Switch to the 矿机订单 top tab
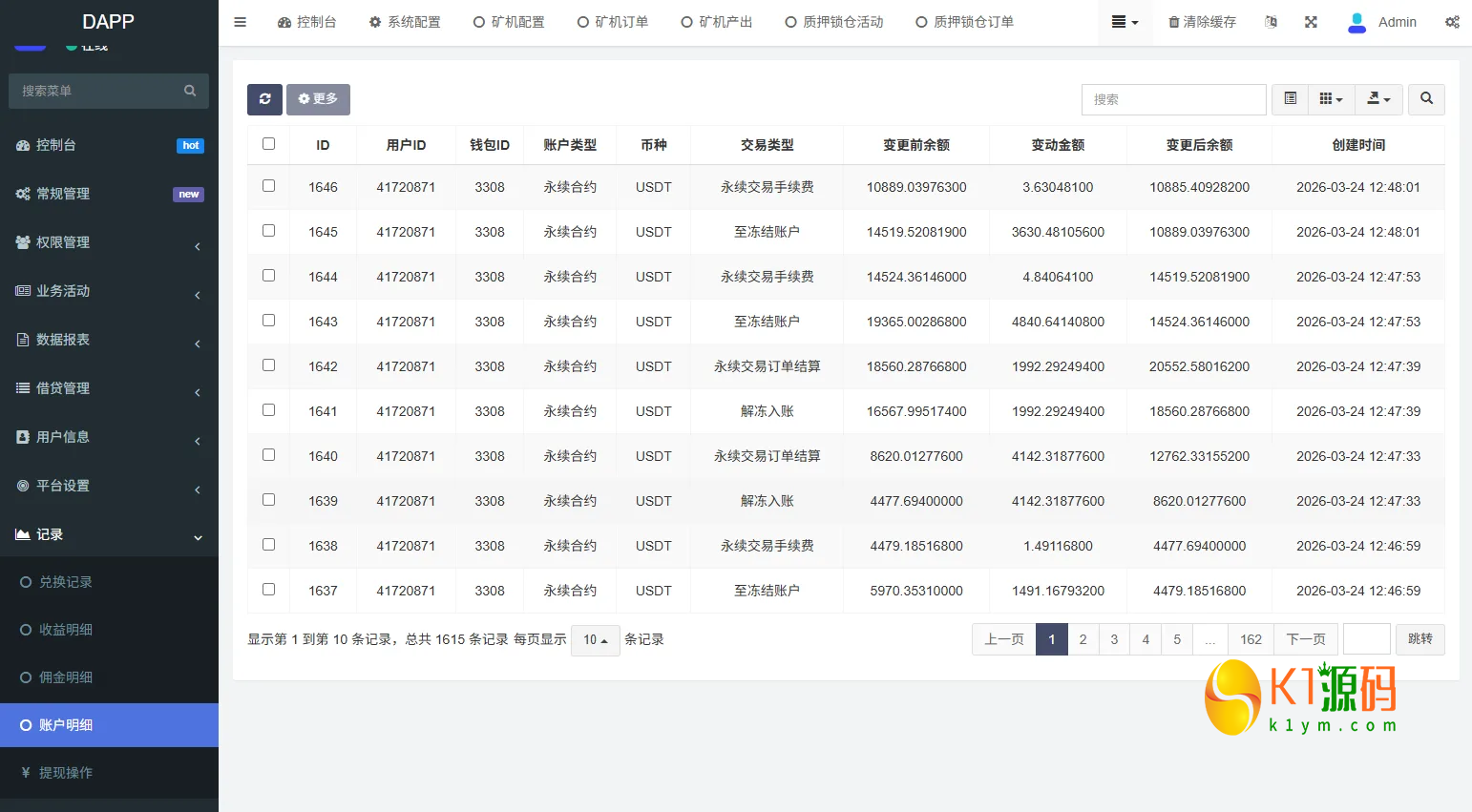Viewport: 1472px width, 812px height. [x=613, y=22]
